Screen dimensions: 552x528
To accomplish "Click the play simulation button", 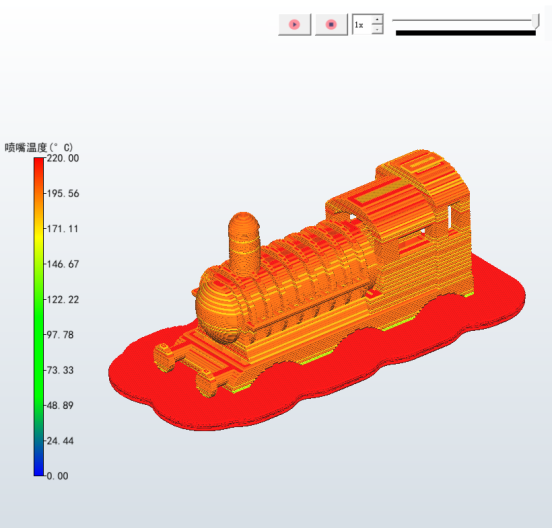I will pos(294,24).
